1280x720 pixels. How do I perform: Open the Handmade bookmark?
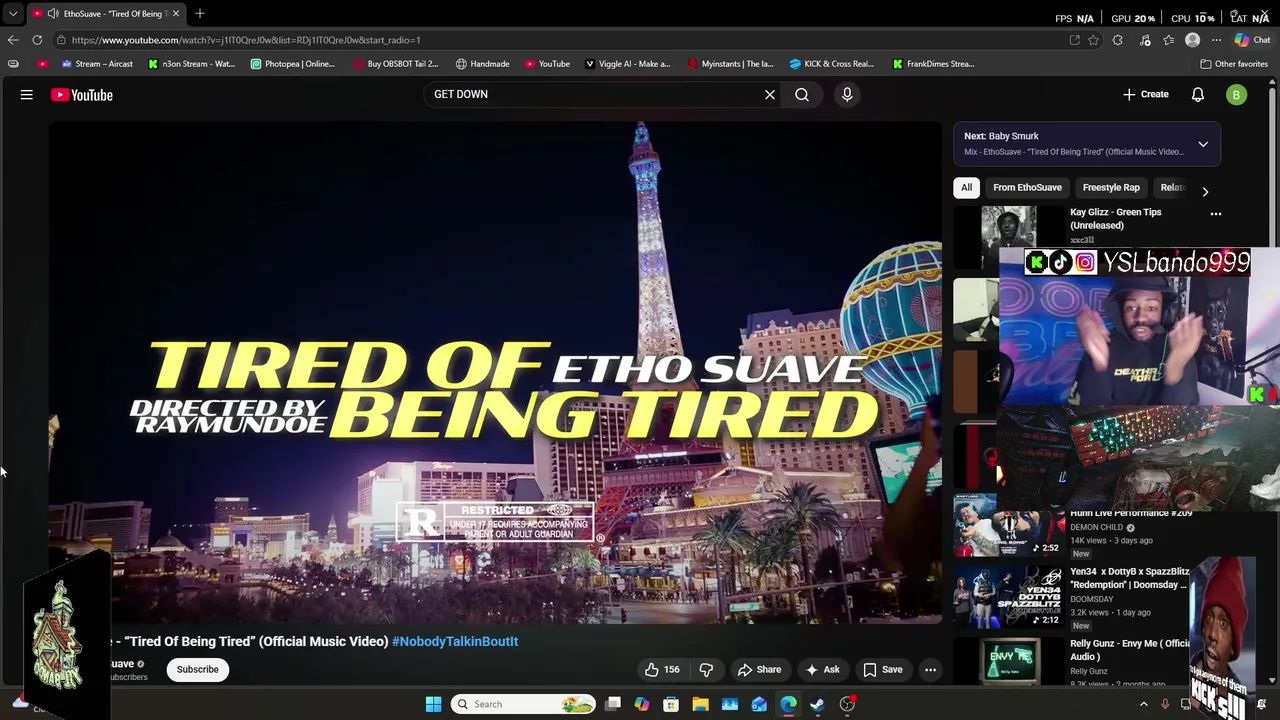[x=482, y=64]
